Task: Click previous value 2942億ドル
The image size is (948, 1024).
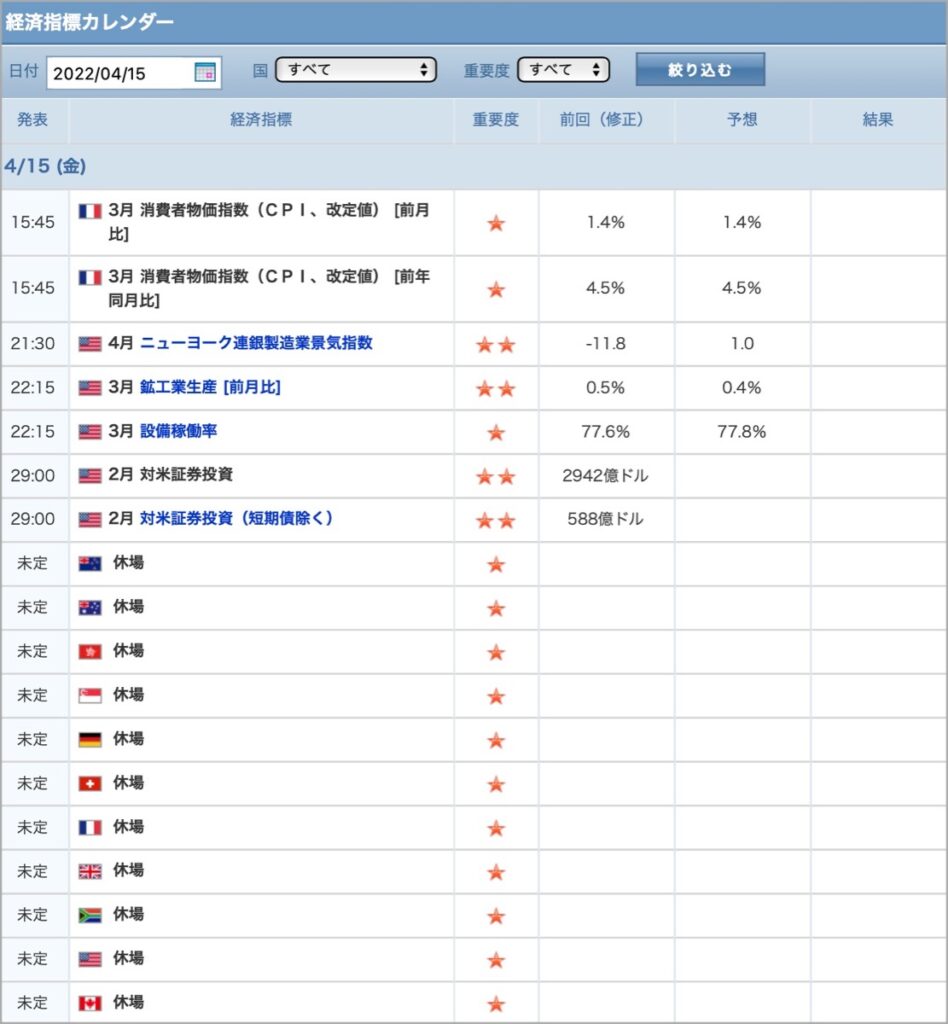Action: (606, 475)
